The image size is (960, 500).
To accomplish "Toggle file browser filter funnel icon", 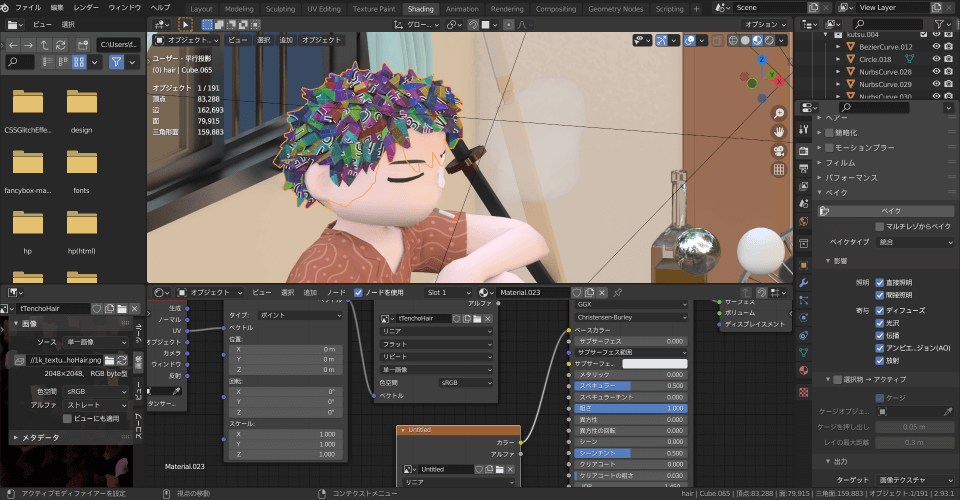I will 116,62.
